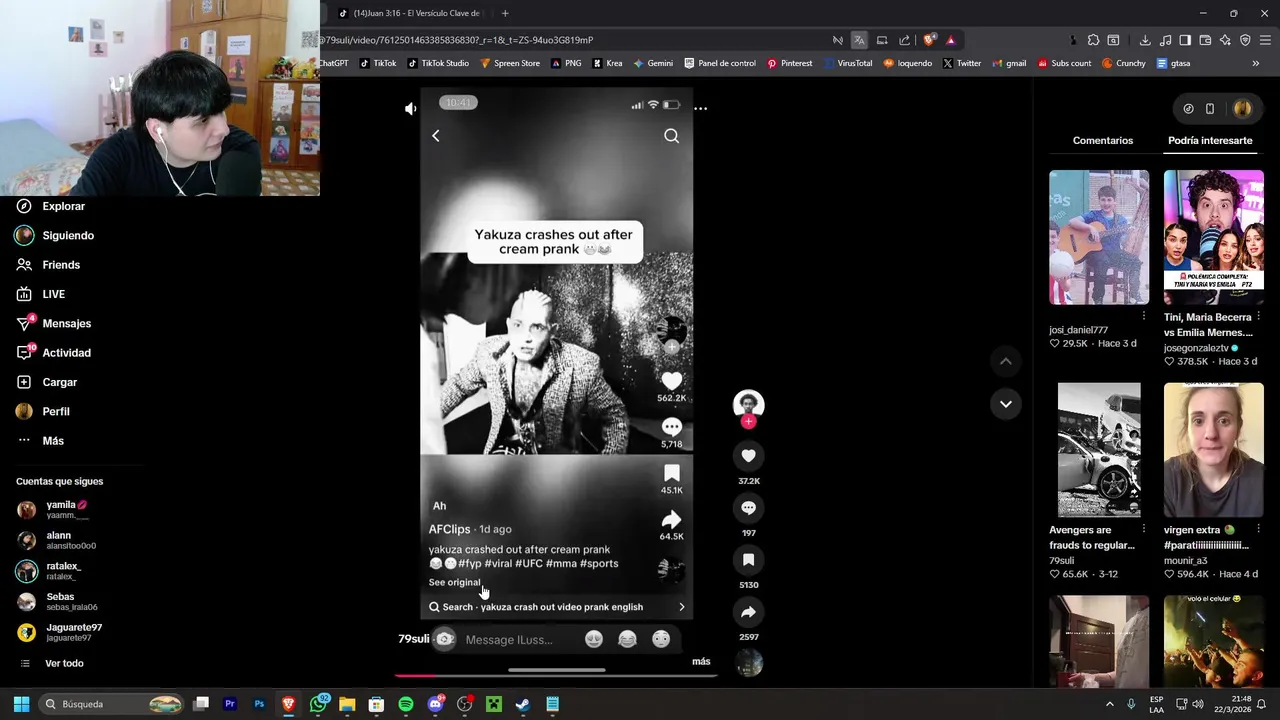Image resolution: width=1280 pixels, height=720 pixels.
Task: Toggle the browser sidebar panel icon
Action: [x=1185, y=40]
